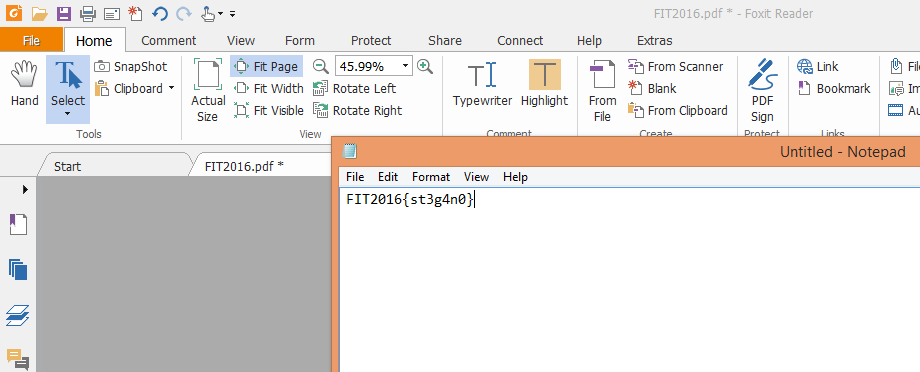The width and height of the screenshot is (920, 372).
Task: Set the view to Actual Size
Action: (x=208, y=90)
